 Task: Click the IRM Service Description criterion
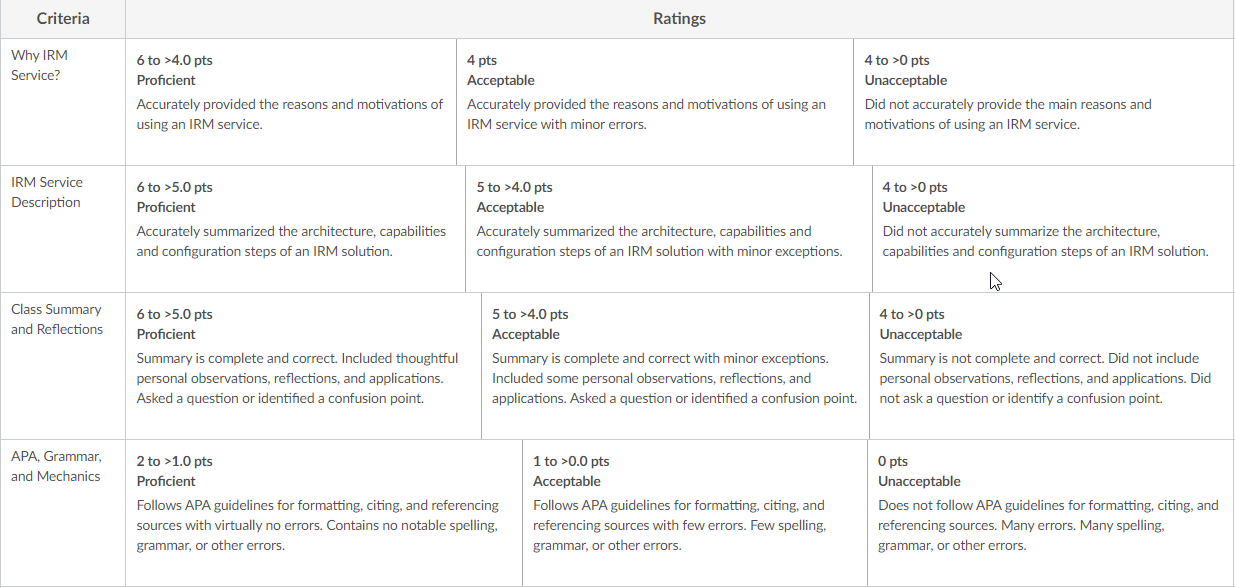(x=63, y=229)
